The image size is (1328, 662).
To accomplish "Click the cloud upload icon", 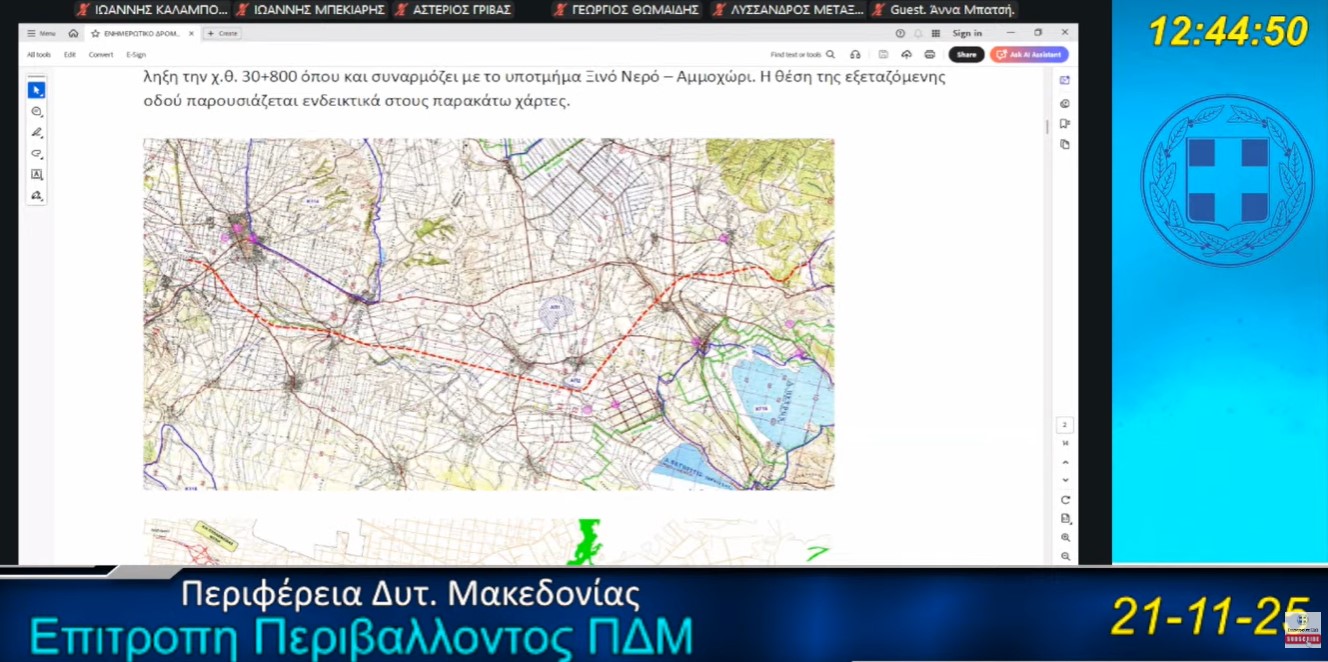I will pos(906,54).
